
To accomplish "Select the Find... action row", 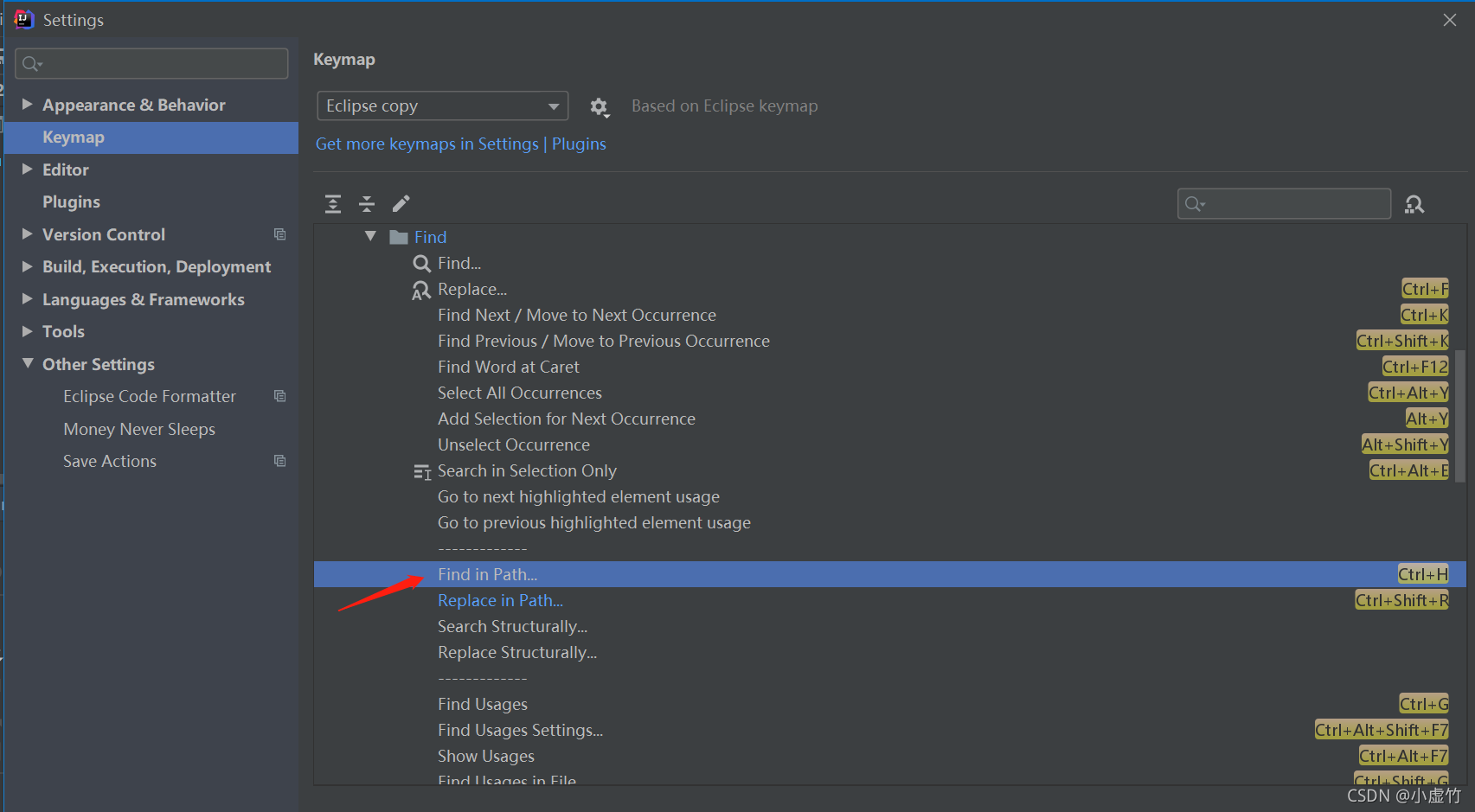I will 889,263.
